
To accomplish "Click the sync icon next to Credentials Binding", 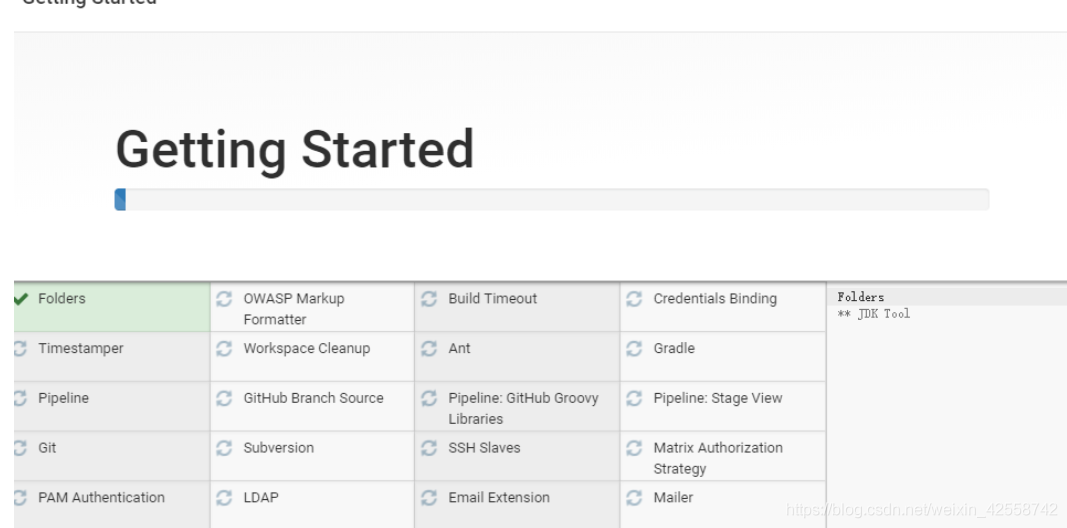I will click(x=634, y=299).
